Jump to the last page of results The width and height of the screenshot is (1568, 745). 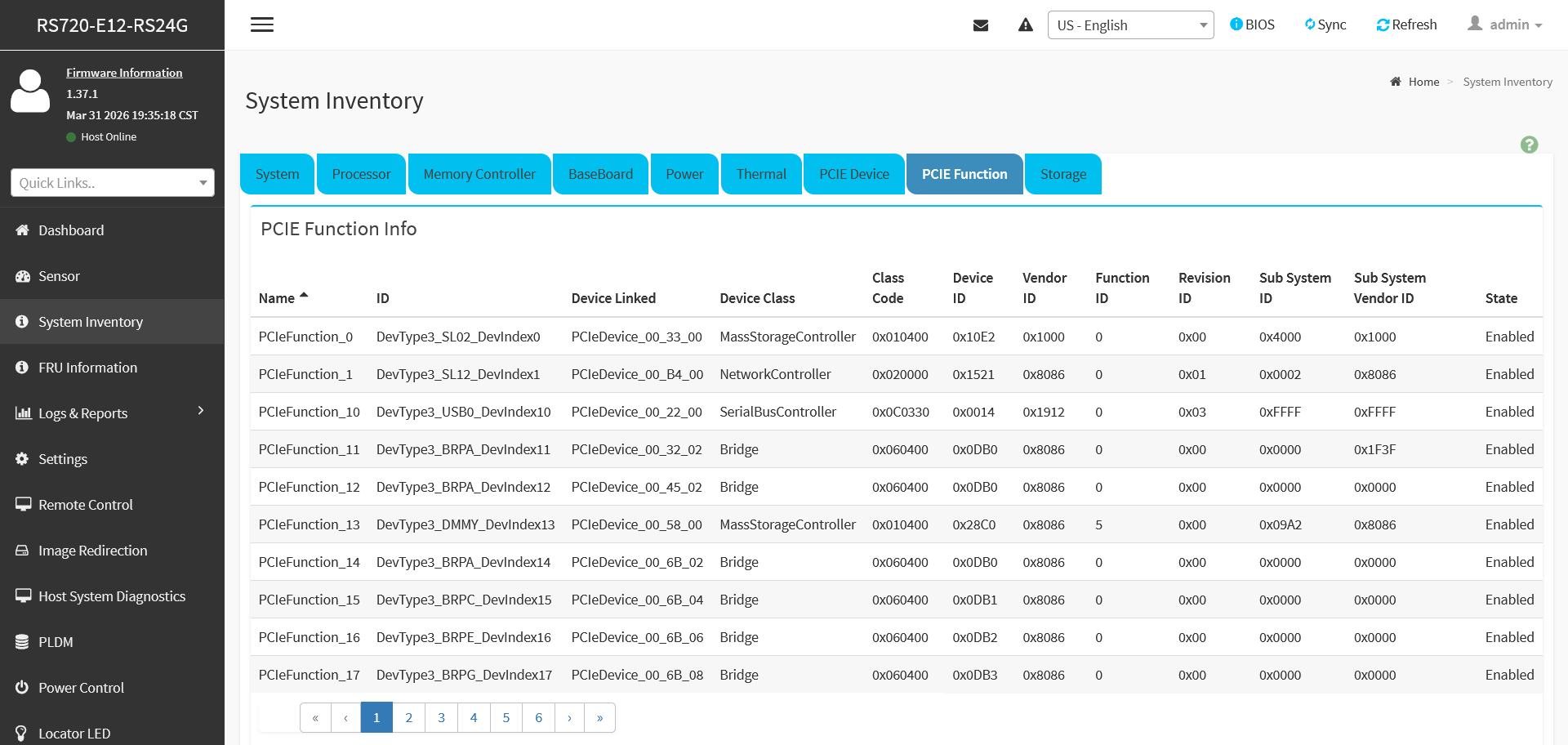click(x=599, y=717)
